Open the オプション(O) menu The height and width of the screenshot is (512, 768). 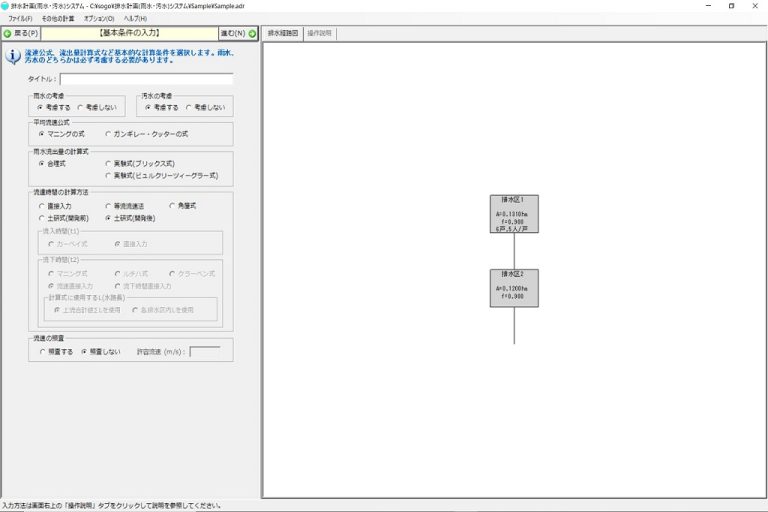[99, 19]
